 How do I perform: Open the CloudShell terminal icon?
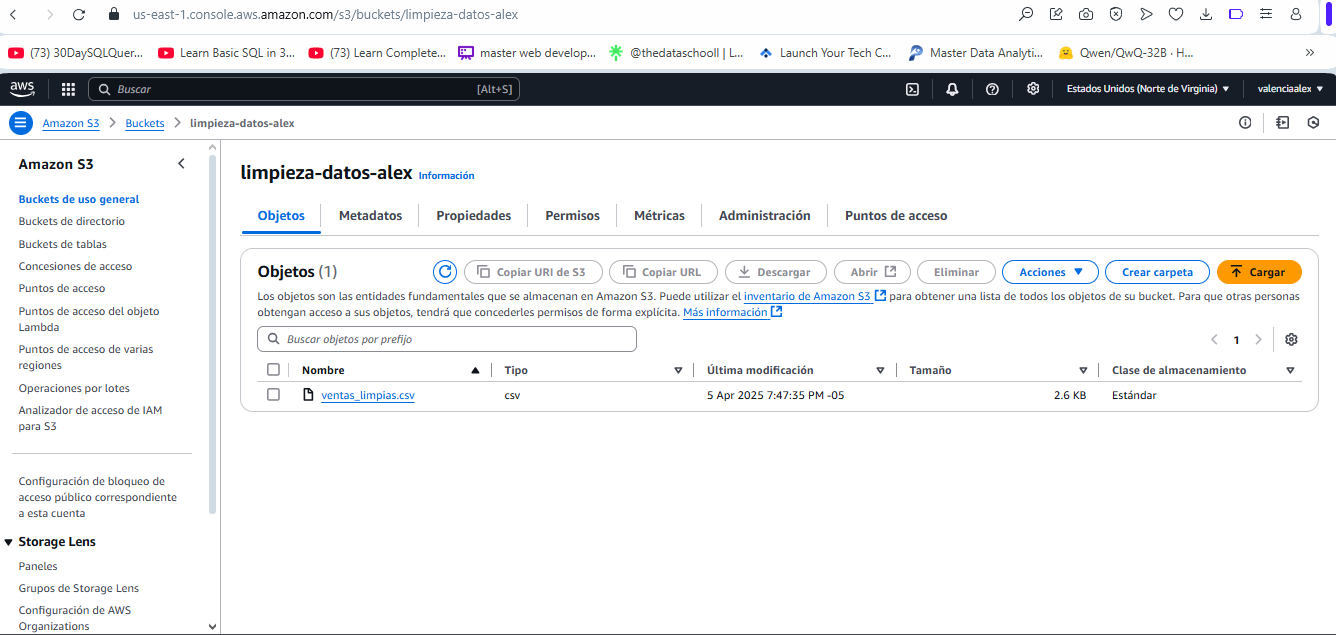(912, 89)
